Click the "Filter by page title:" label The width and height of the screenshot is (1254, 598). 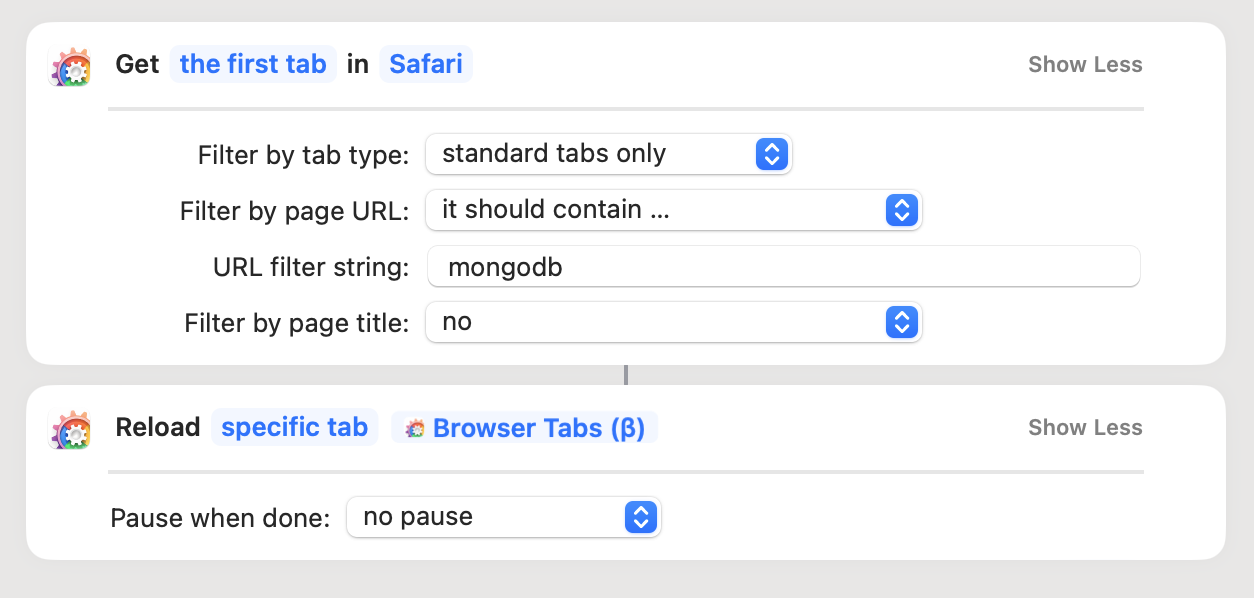[296, 323]
